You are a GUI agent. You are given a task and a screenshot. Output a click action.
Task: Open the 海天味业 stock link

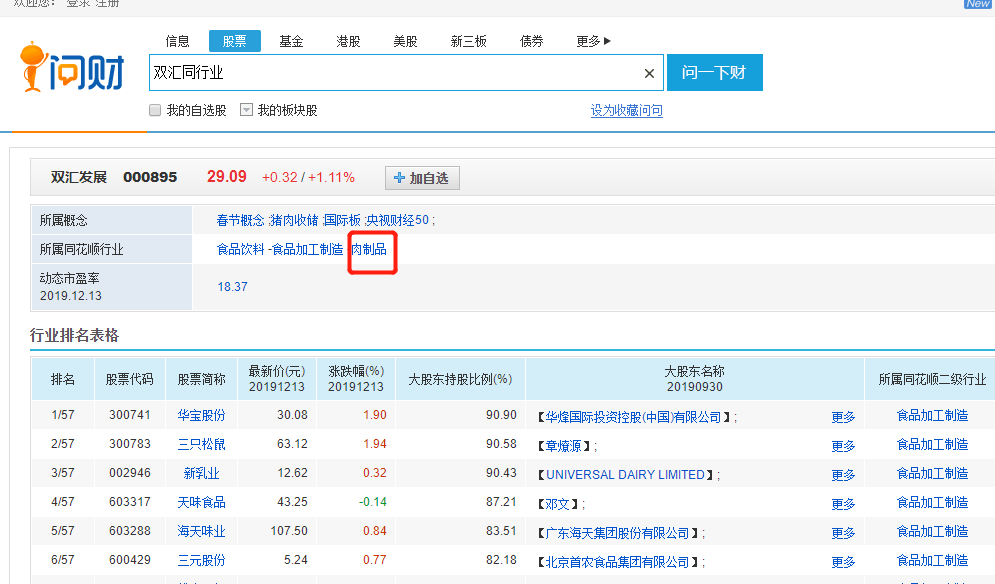201,531
